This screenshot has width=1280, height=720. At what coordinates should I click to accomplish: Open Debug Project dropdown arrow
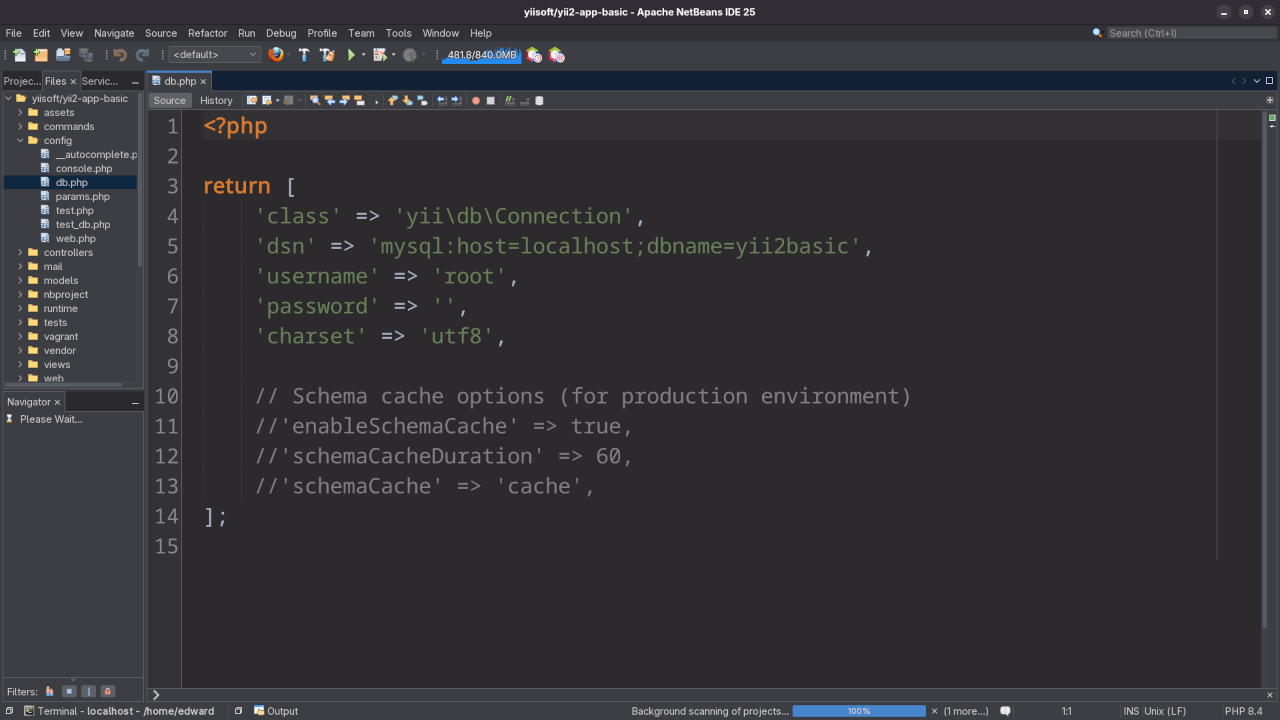coord(394,55)
